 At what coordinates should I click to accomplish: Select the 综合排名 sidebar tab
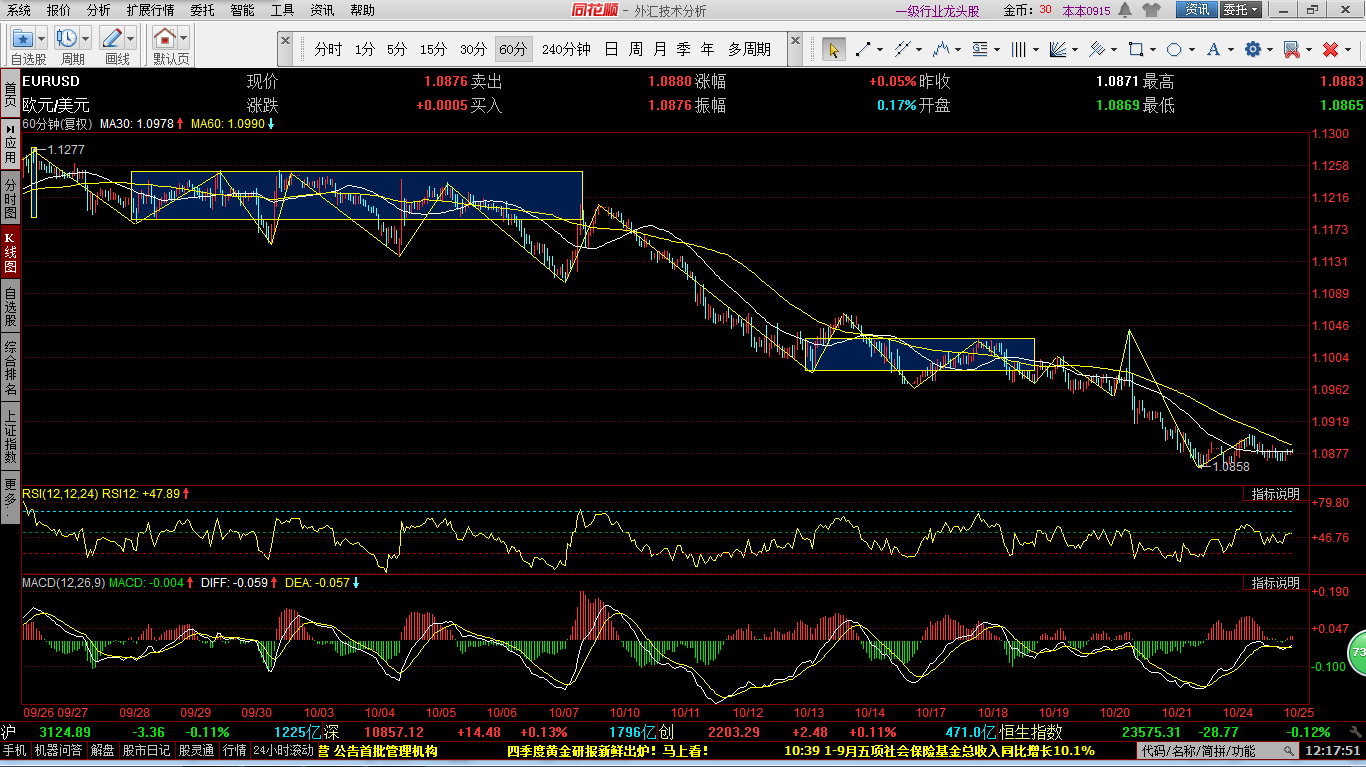10,368
